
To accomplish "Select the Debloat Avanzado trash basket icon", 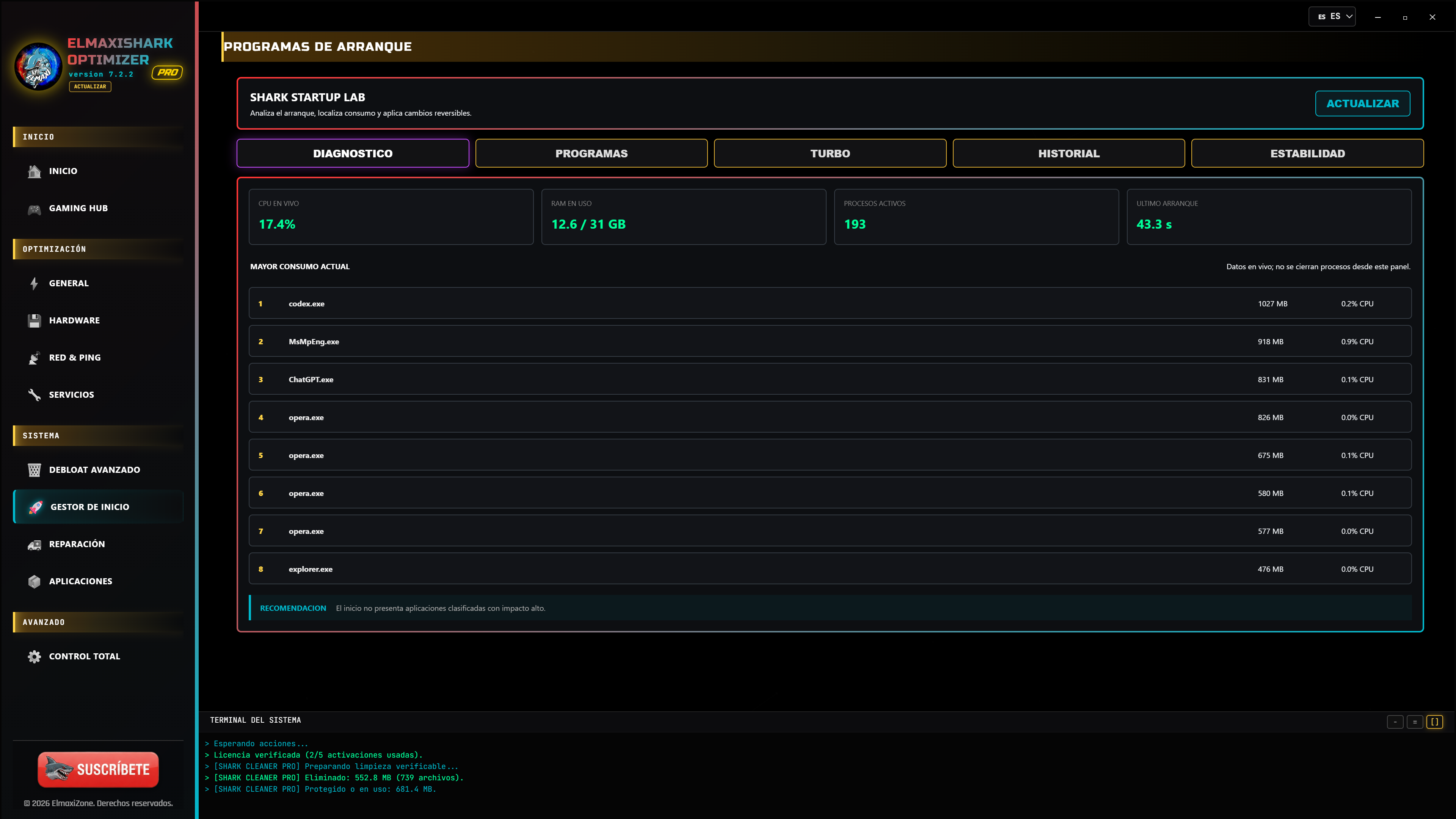I will (x=35, y=470).
